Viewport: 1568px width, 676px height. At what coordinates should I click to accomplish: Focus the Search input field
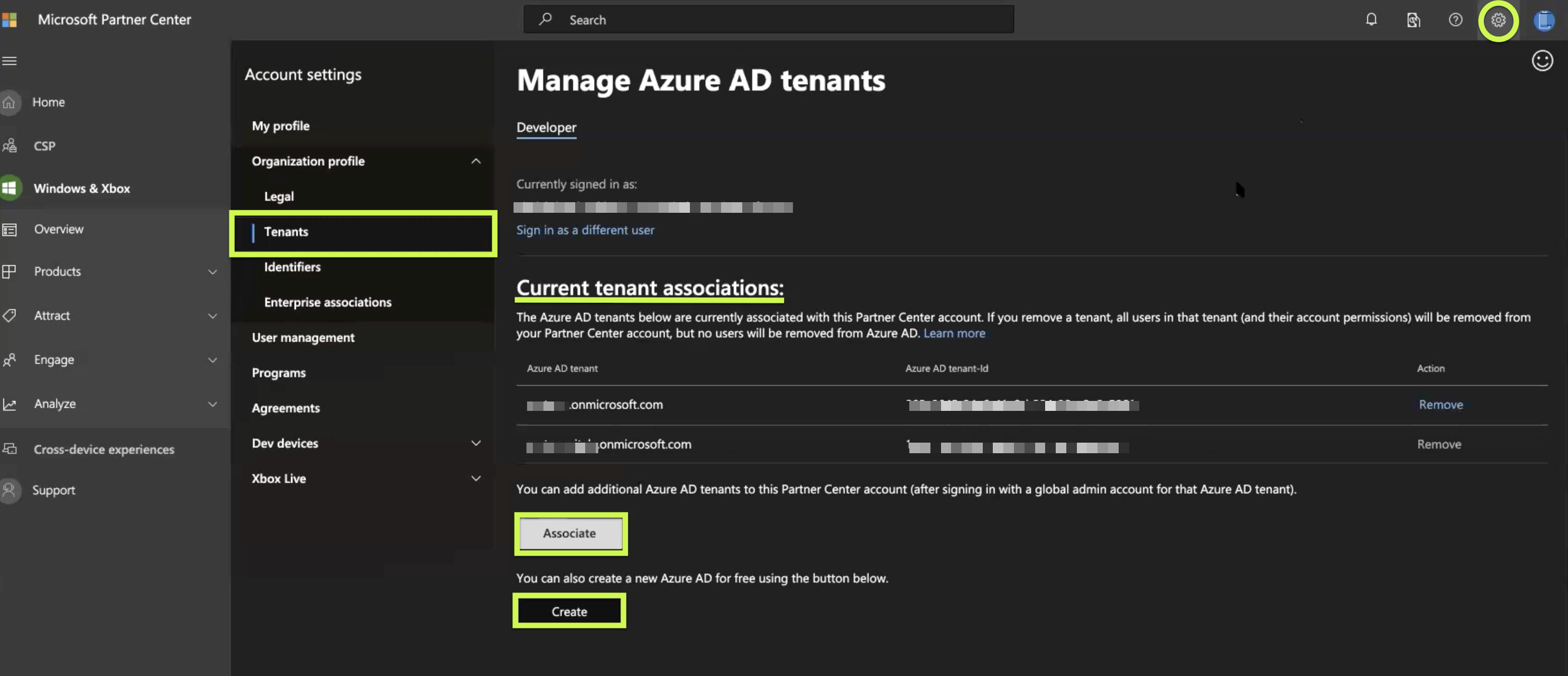tap(768, 19)
